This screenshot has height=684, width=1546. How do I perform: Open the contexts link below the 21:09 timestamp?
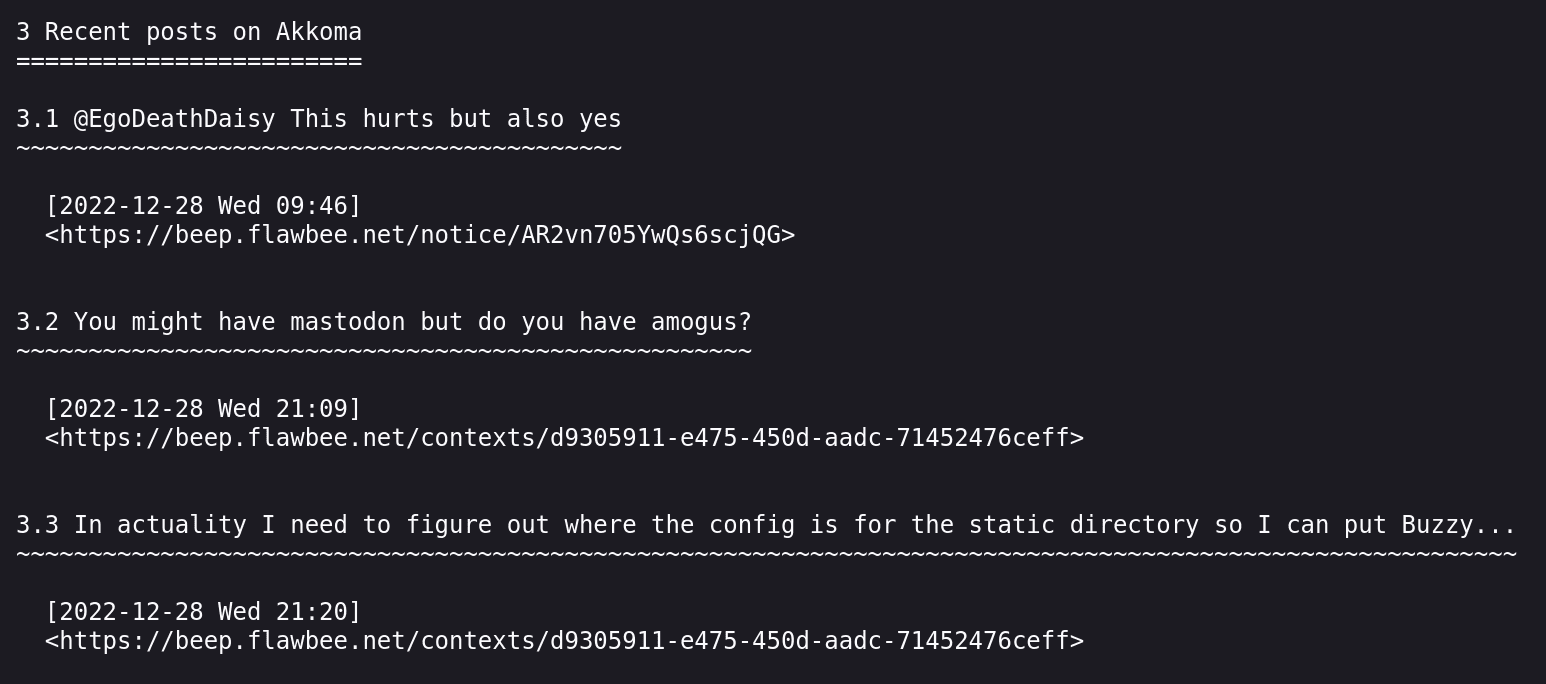564,438
